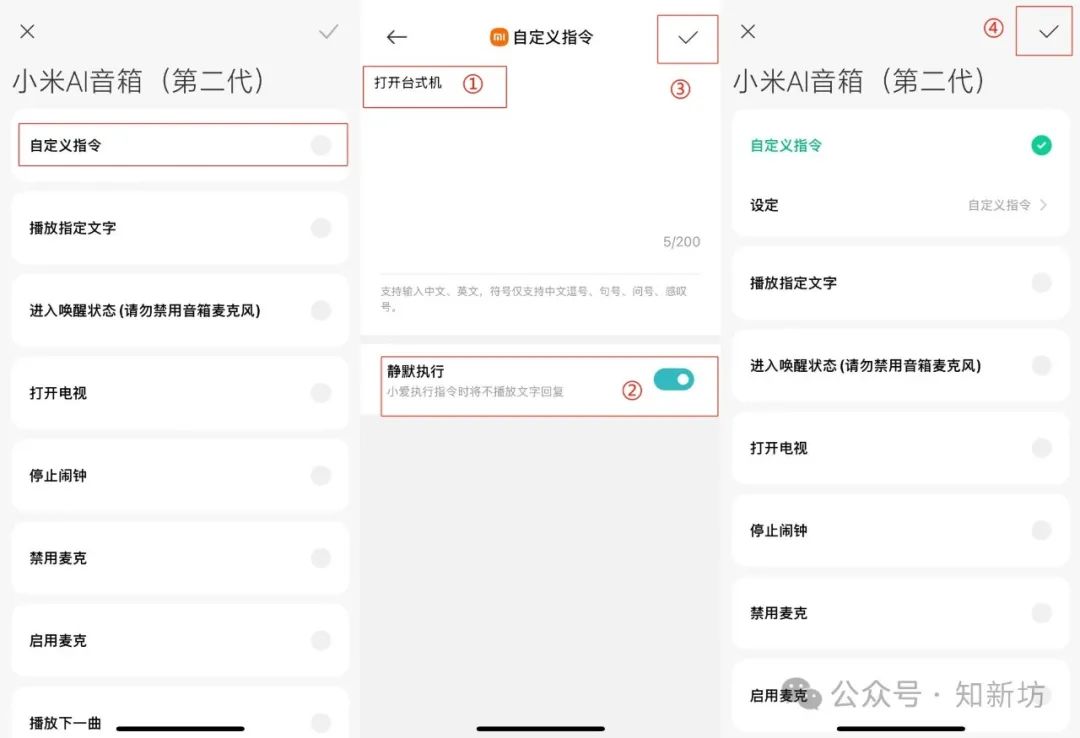1080x738 pixels.
Task: Tap the 设定 label on the right screen
Action: point(764,205)
